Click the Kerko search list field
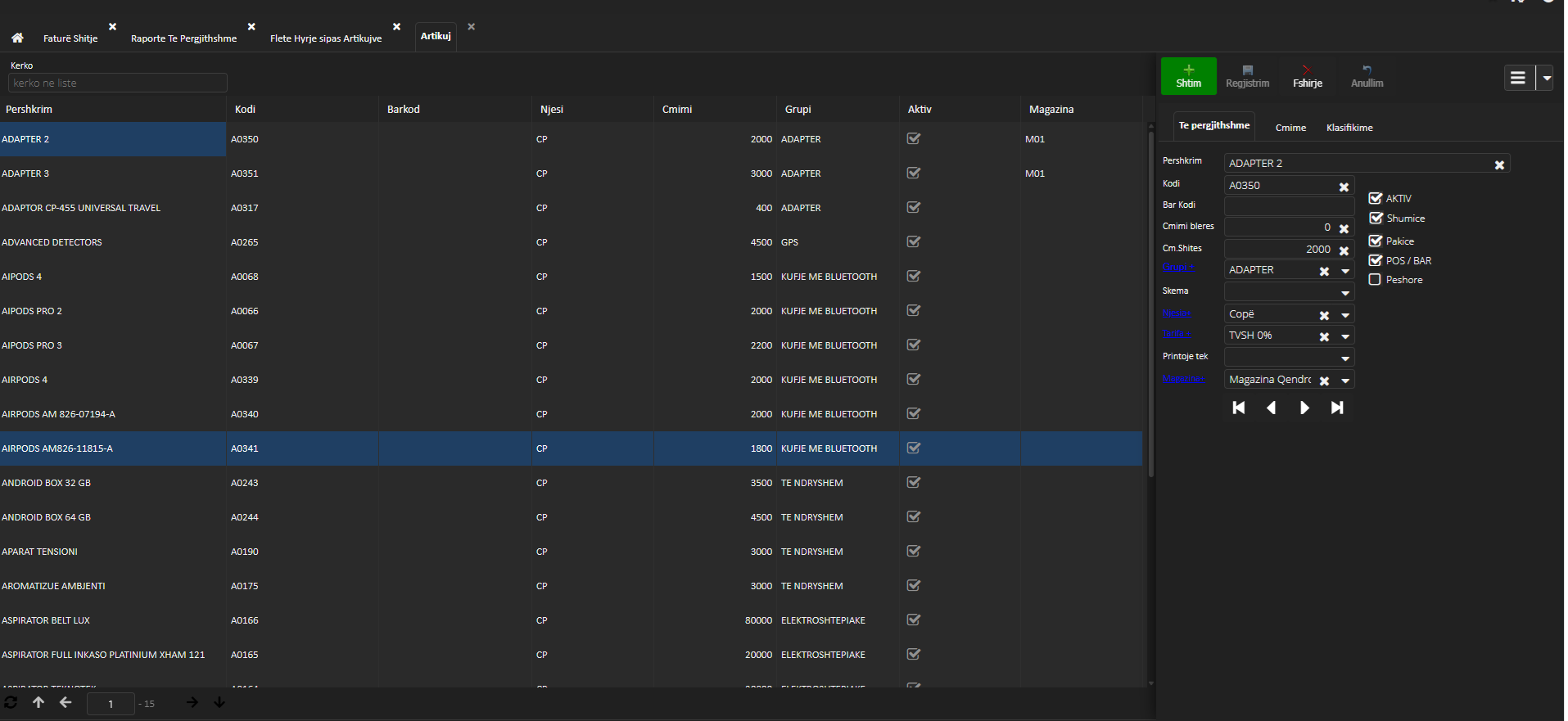 point(117,83)
